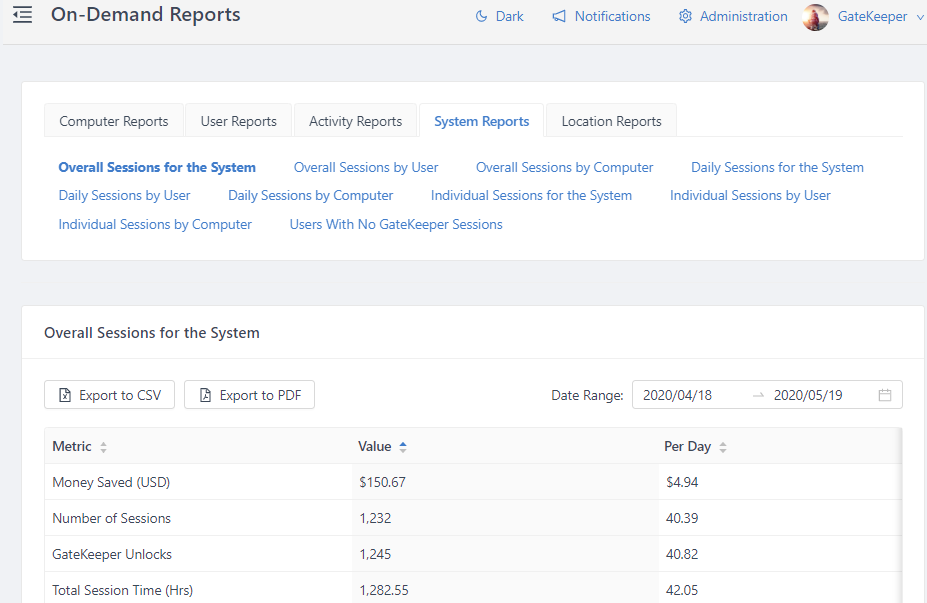The height and width of the screenshot is (603, 927).
Task: Open the start date picker field
Action: click(677, 395)
